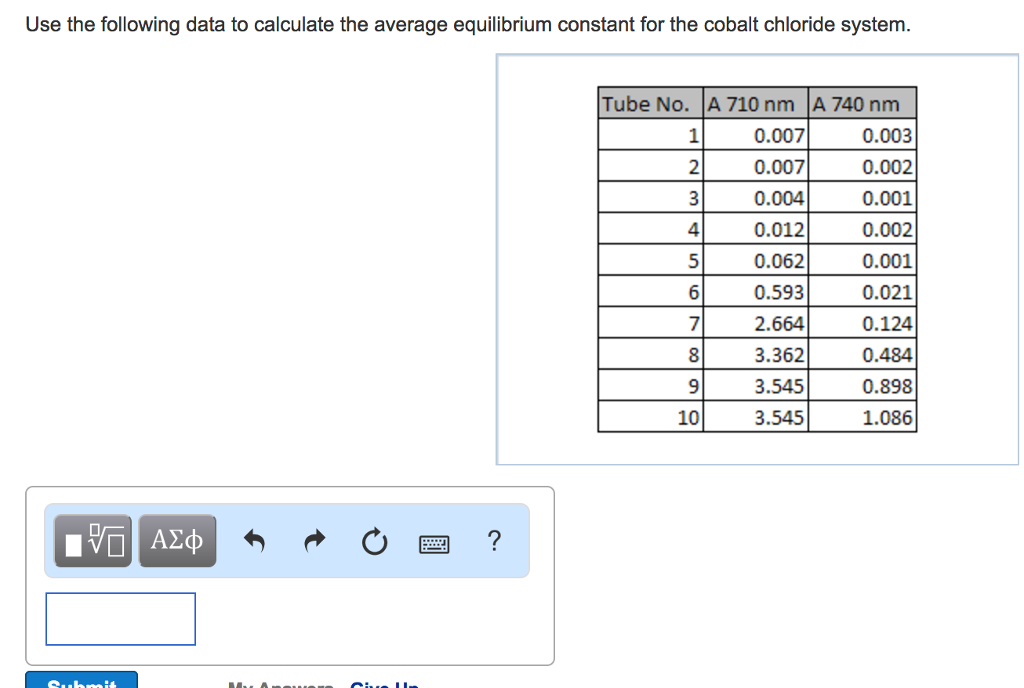Open the math templates palette icon
Image resolution: width=1024 pixels, height=688 pixels.
click(x=91, y=540)
